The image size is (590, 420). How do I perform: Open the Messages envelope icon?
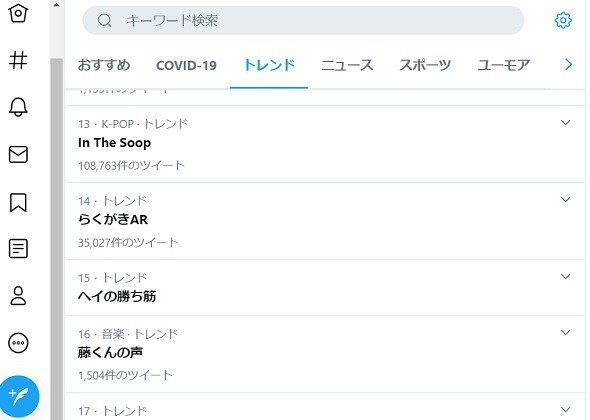[x=18, y=154]
